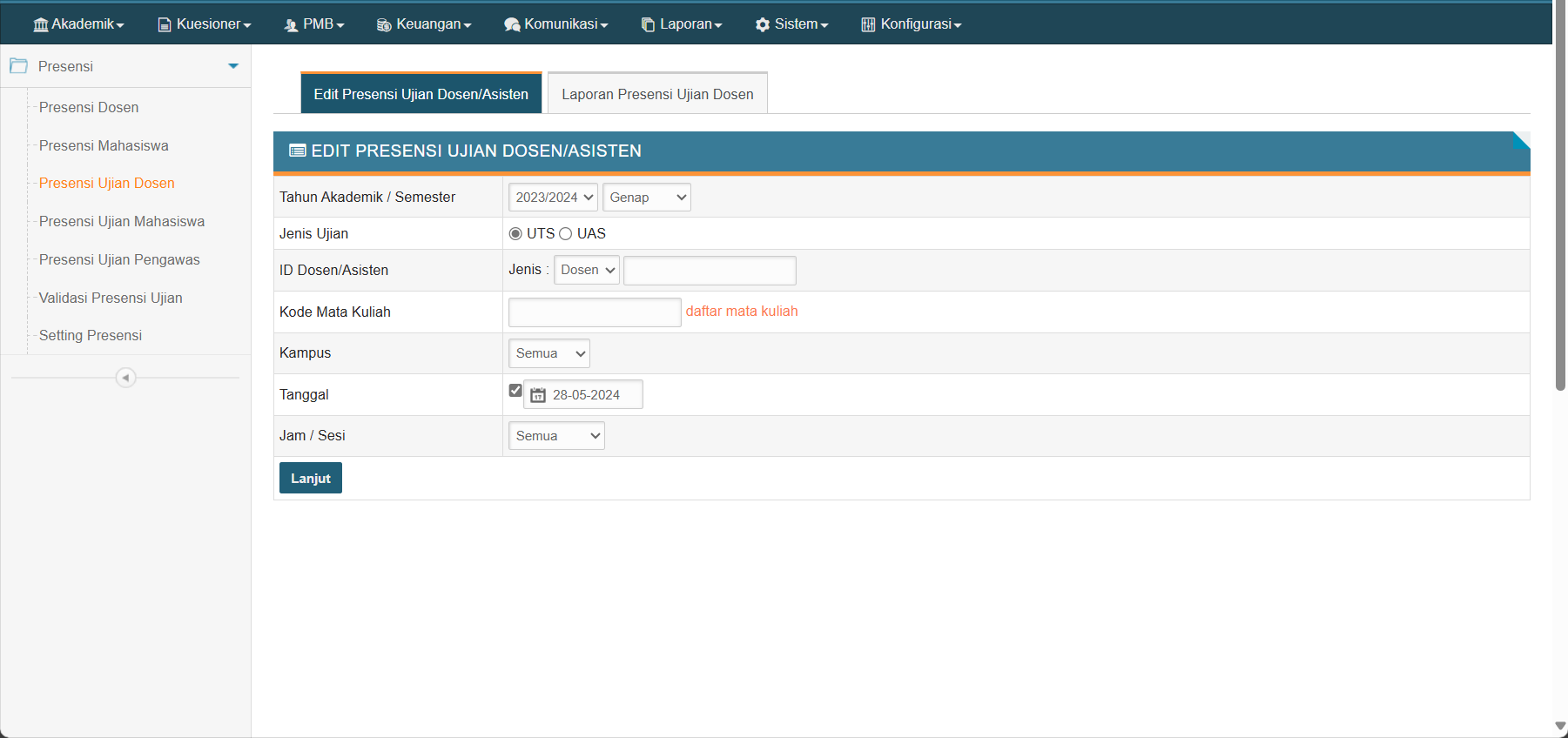
Task: Select the UTS radio button
Action: coord(515,233)
